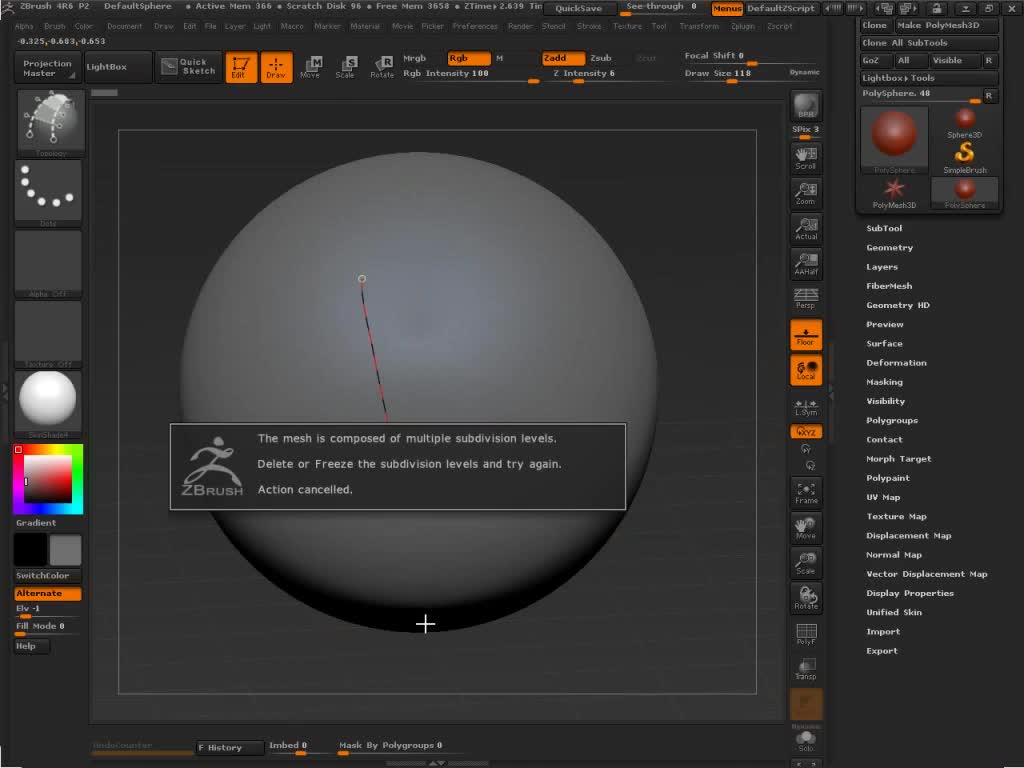This screenshot has width=1024, height=768.
Task: Click the Edit mode icon
Action: [241, 67]
